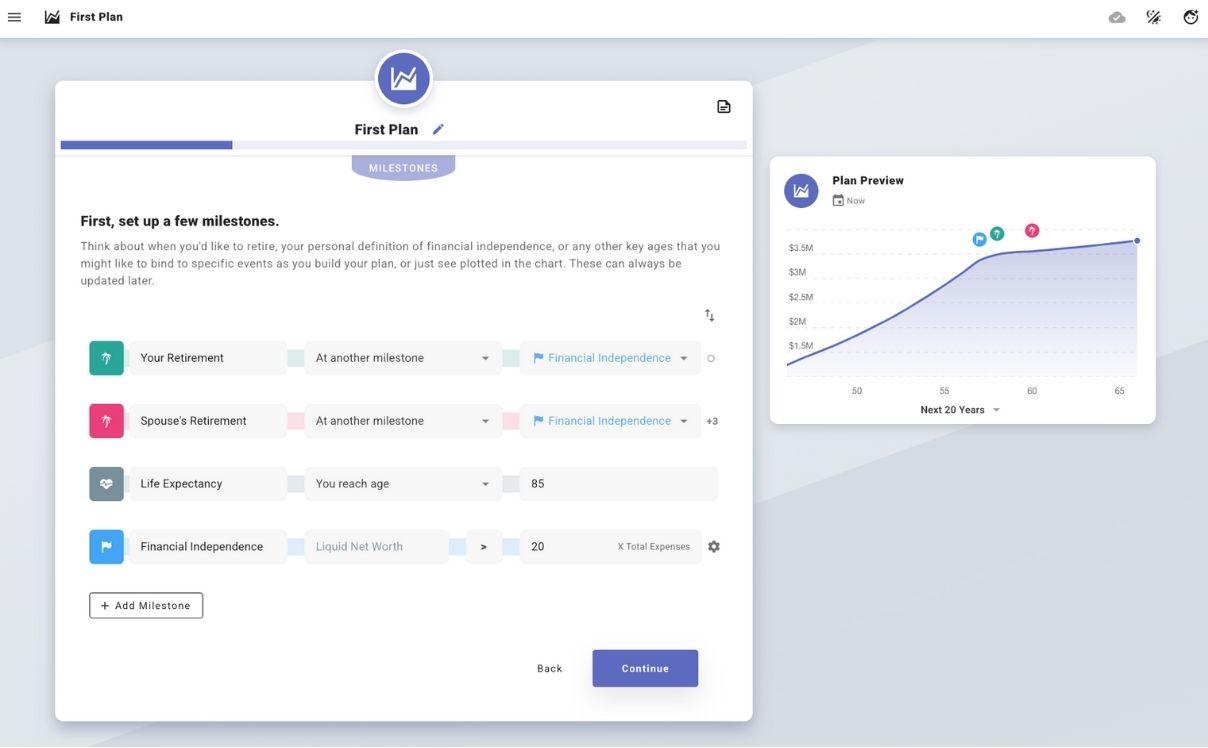
Task: Toggle dark/light theme mode icon
Action: pos(1153,17)
